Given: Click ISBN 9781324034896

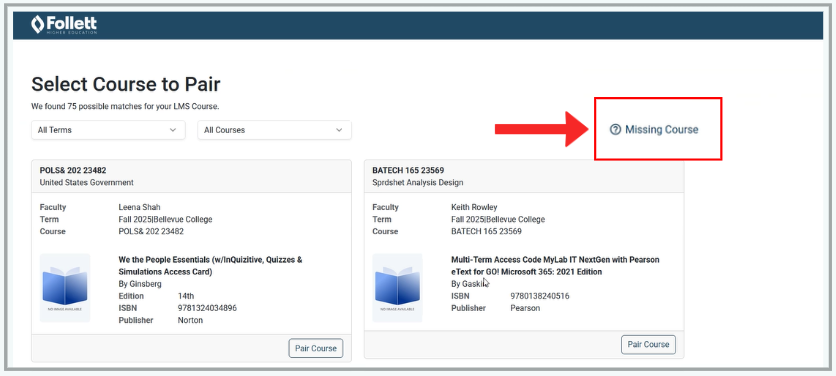Looking at the screenshot, I should [207, 308].
